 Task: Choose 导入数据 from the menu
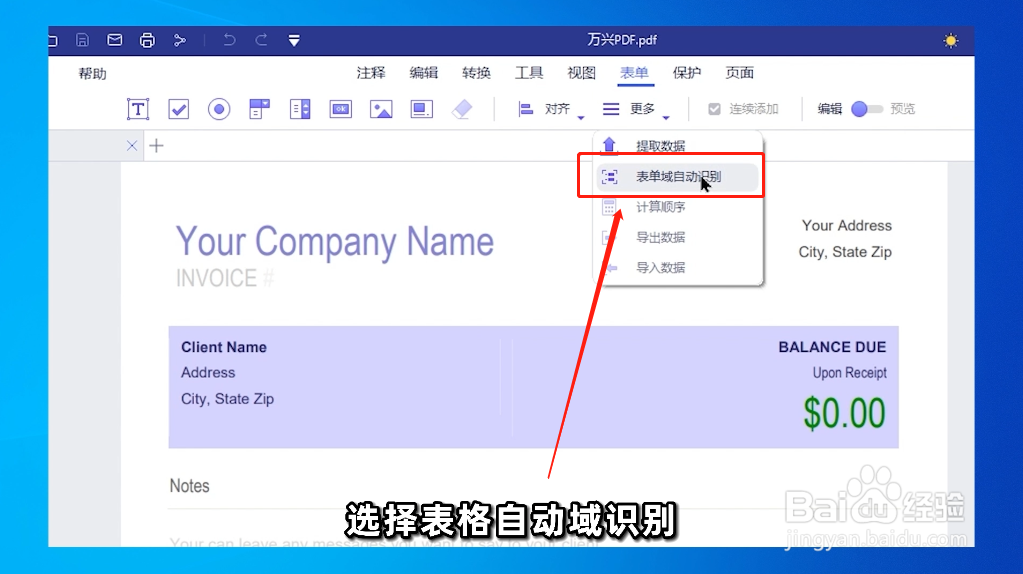(677, 267)
